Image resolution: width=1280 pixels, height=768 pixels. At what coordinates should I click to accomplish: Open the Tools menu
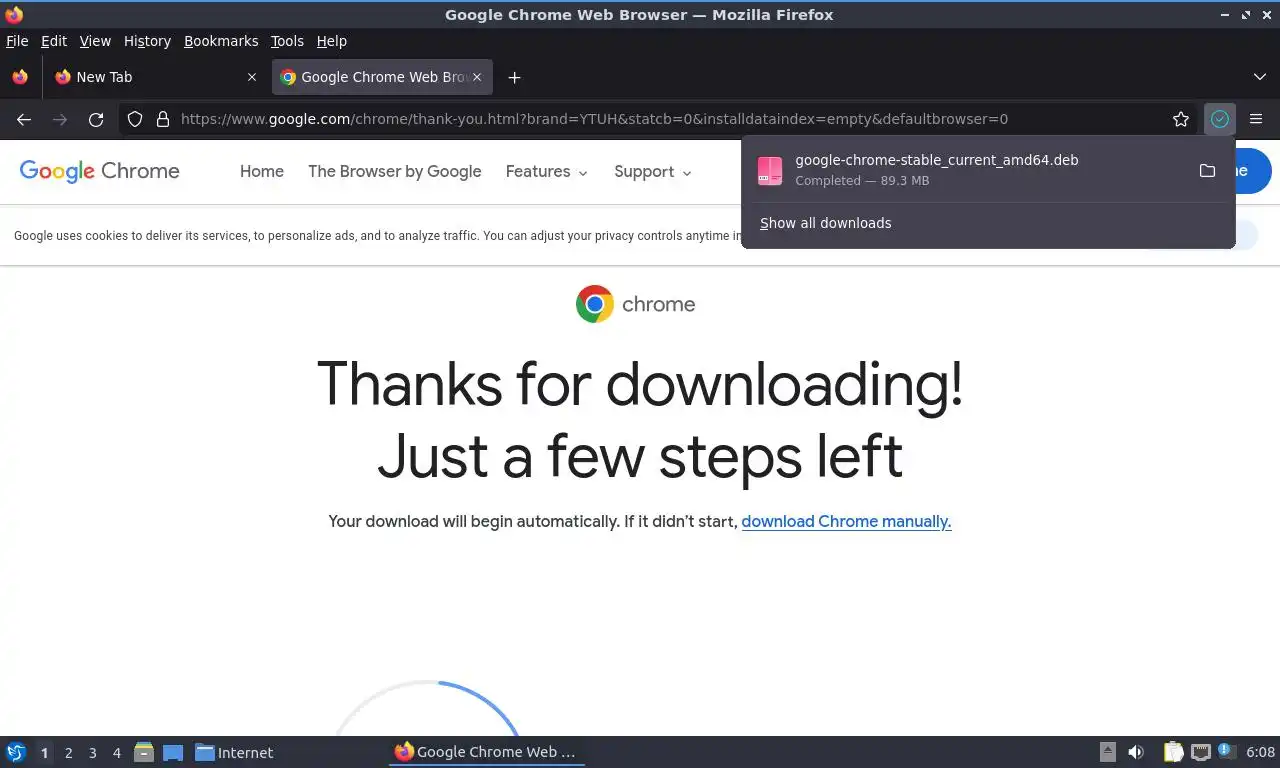(x=287, y=41)
